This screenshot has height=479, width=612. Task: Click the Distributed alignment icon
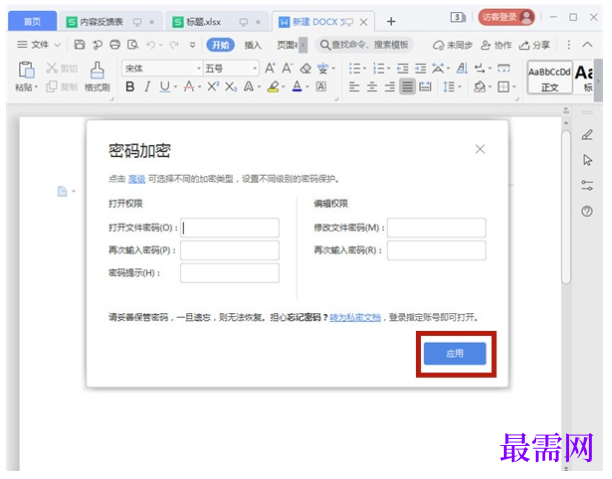pyautogui.click(x=425, y=87)
